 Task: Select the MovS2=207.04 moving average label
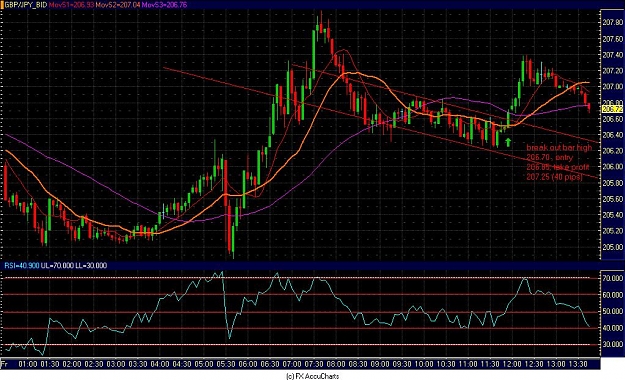(118, 5)
